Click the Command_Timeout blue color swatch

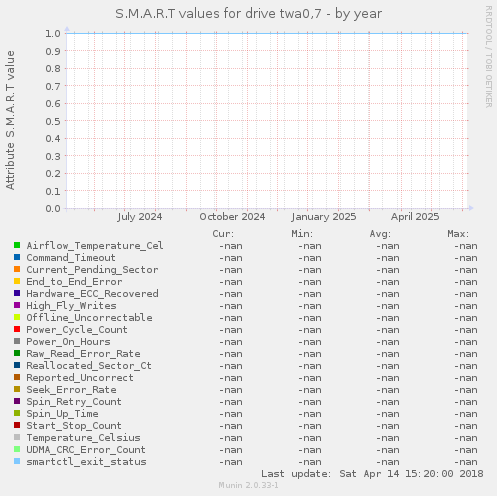[x=17, y=257]
